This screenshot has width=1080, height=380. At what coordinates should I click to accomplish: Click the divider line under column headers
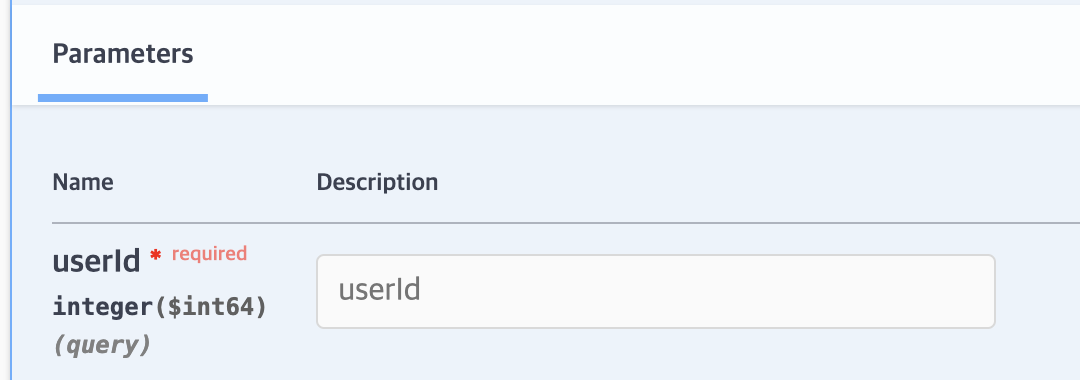(x=565, y=223)
